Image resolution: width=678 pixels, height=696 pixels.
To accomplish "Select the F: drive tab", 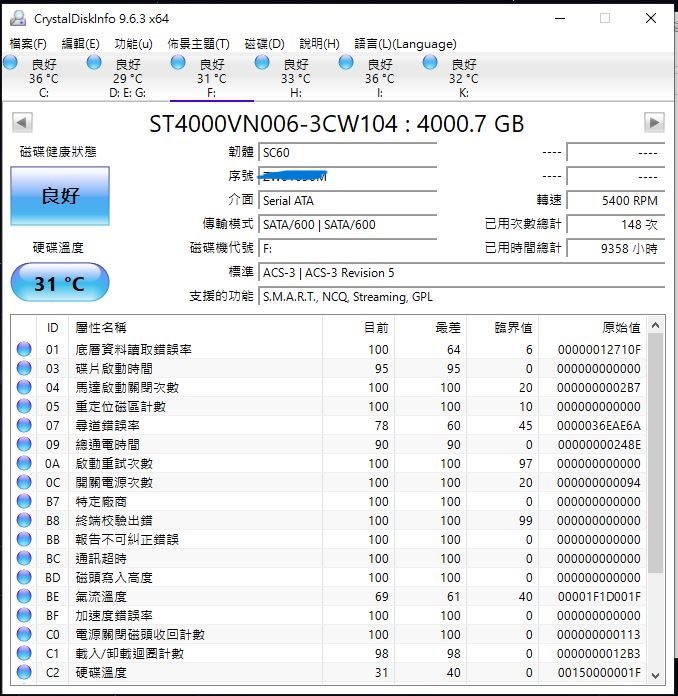I will pos(212,77).
